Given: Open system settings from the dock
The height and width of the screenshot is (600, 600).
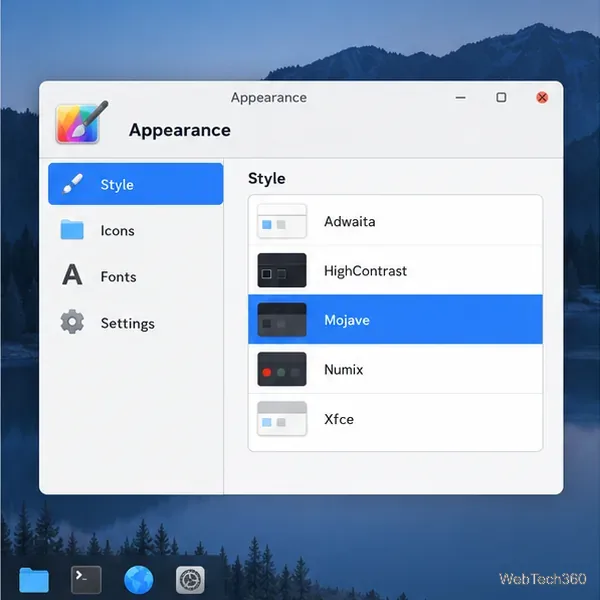Looking at the screenshot, I should [x=190, y=580].
